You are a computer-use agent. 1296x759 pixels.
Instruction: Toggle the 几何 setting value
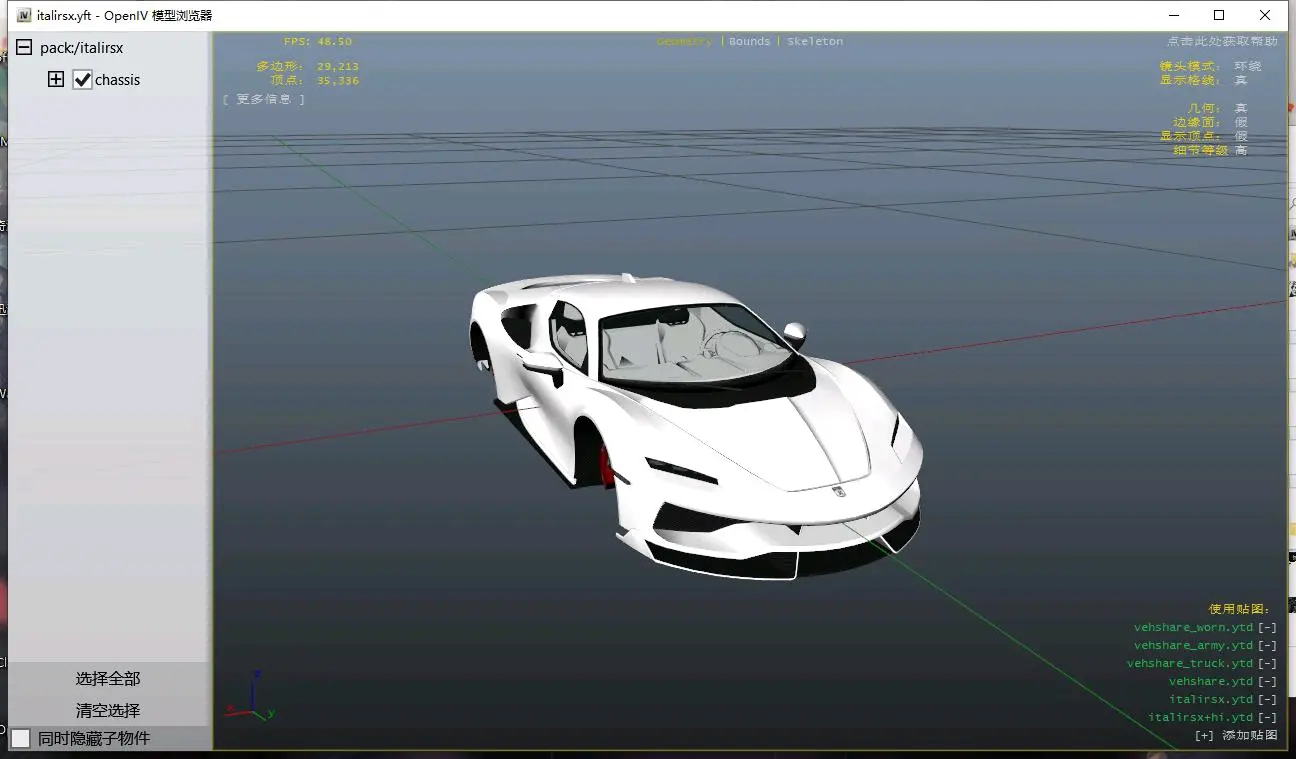1241,108
